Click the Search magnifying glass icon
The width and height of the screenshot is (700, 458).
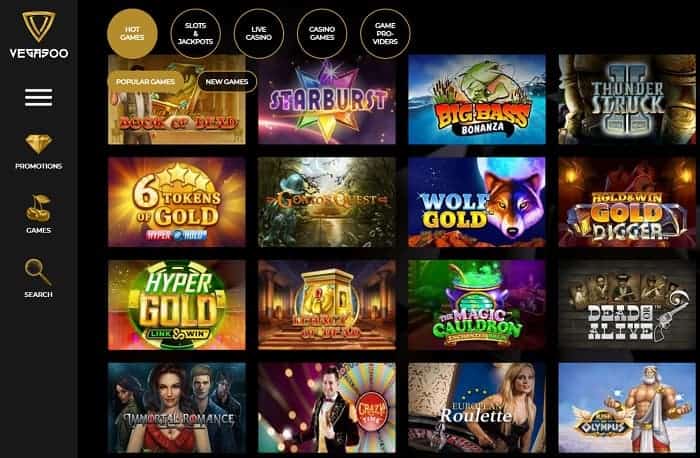click(38, 272)
